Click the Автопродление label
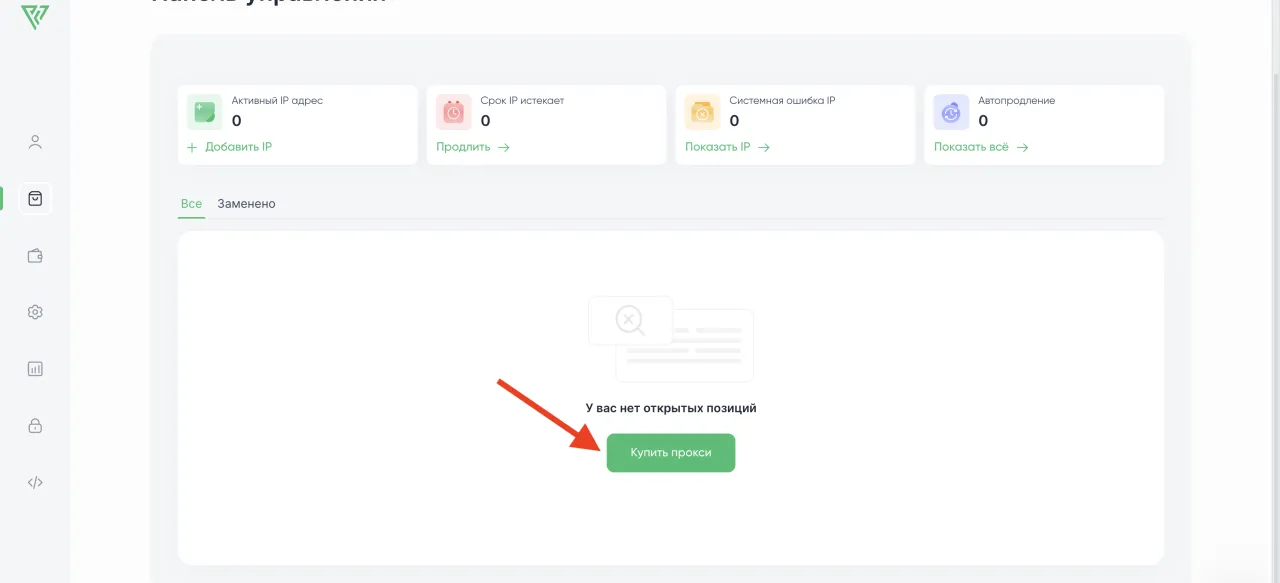Image resolution: width=1280 pixels, height=583 pixels. coord(1017,101)
